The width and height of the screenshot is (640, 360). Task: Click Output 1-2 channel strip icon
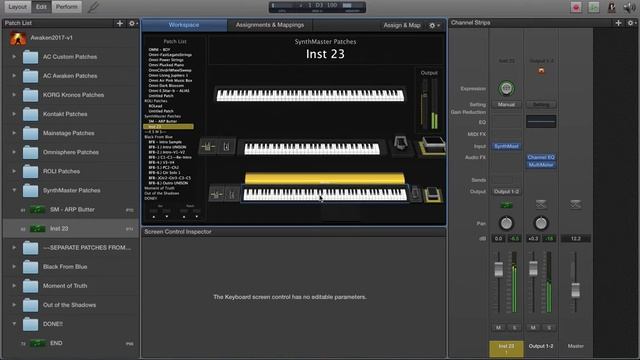(x=541, y=204)
